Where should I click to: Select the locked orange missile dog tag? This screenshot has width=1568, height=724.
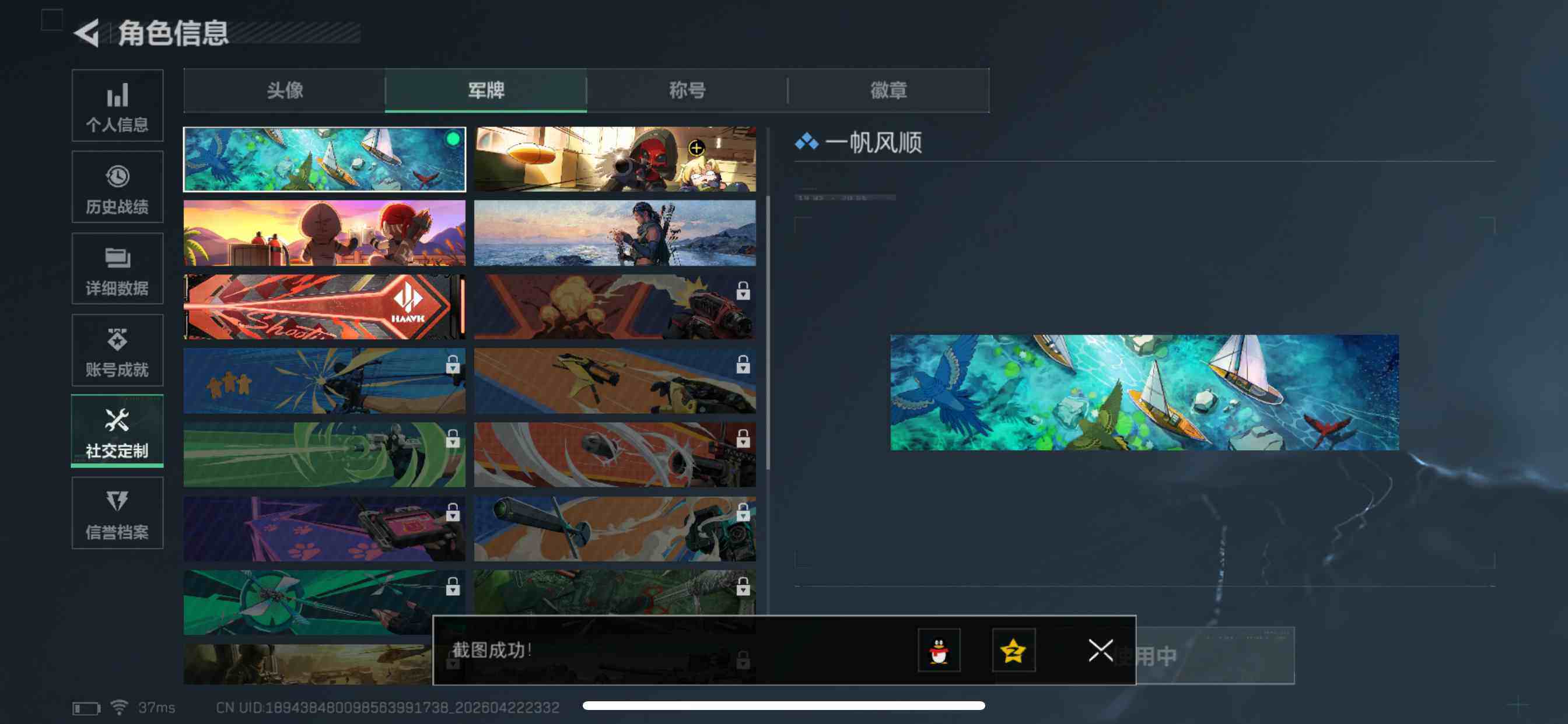(615, 529)
